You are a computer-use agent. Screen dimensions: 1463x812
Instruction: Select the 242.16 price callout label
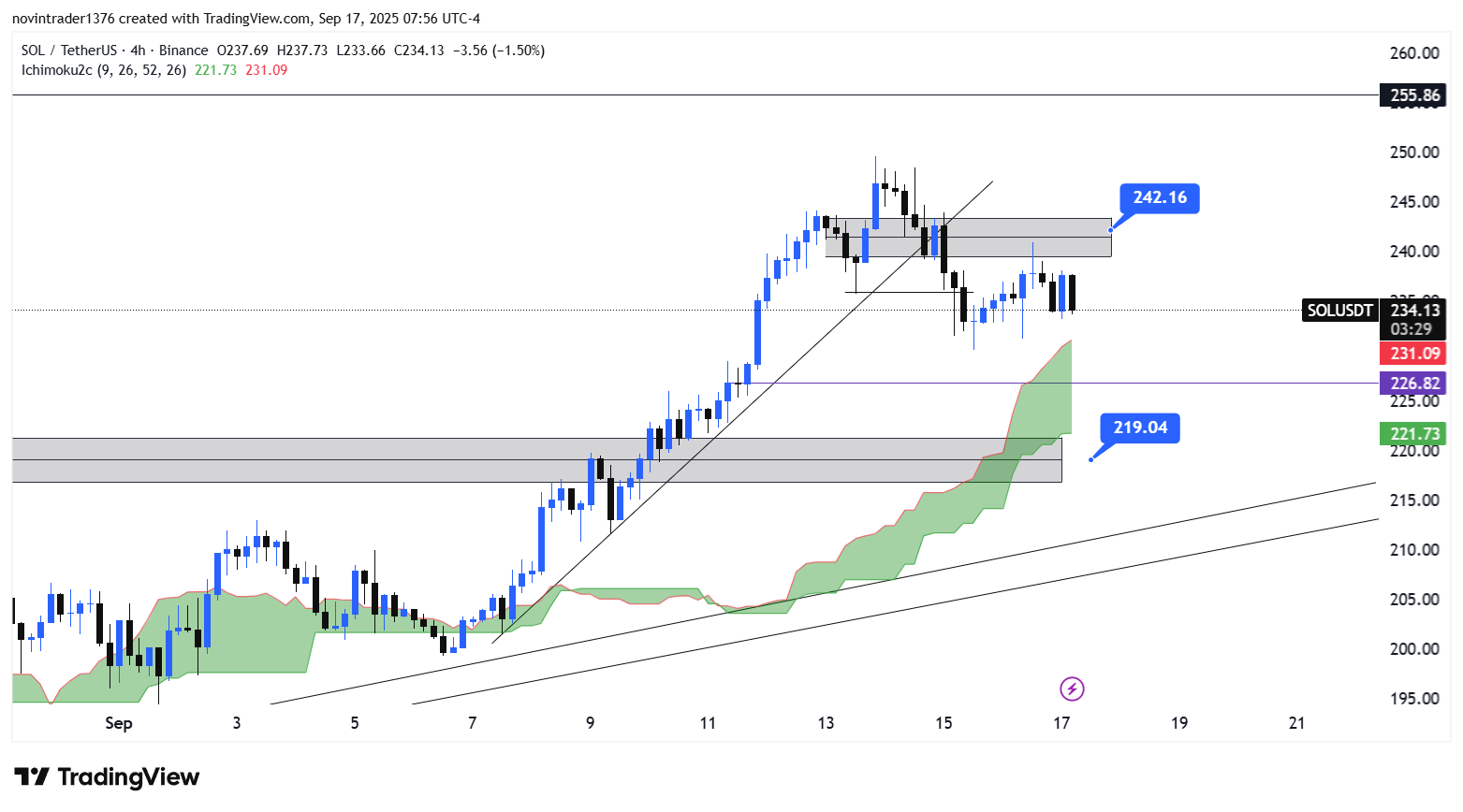pyautogui.click(x=1159, y=197)
